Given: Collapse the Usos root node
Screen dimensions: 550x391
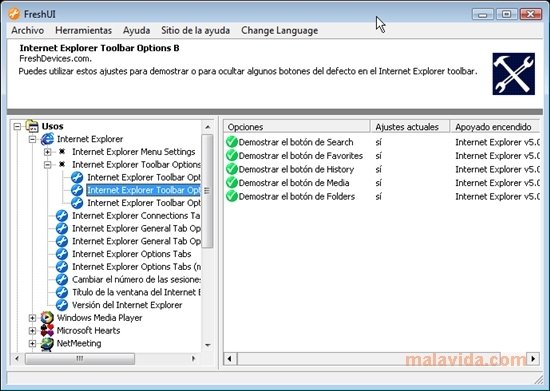Looking at the screenshot, I should coord(17,126).
